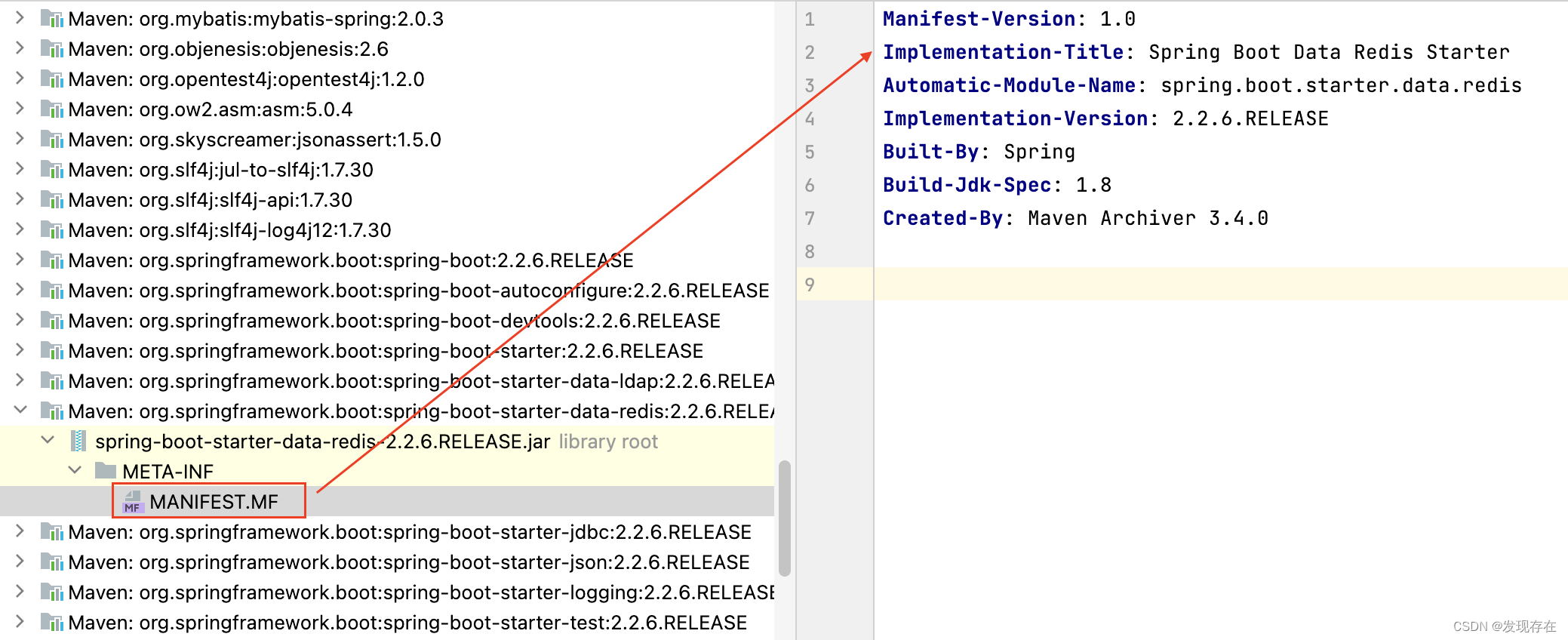Screen dimensions: 1568x640
Task: Click the MANIFEST.MF file icon
Action: tap(133, 502)
